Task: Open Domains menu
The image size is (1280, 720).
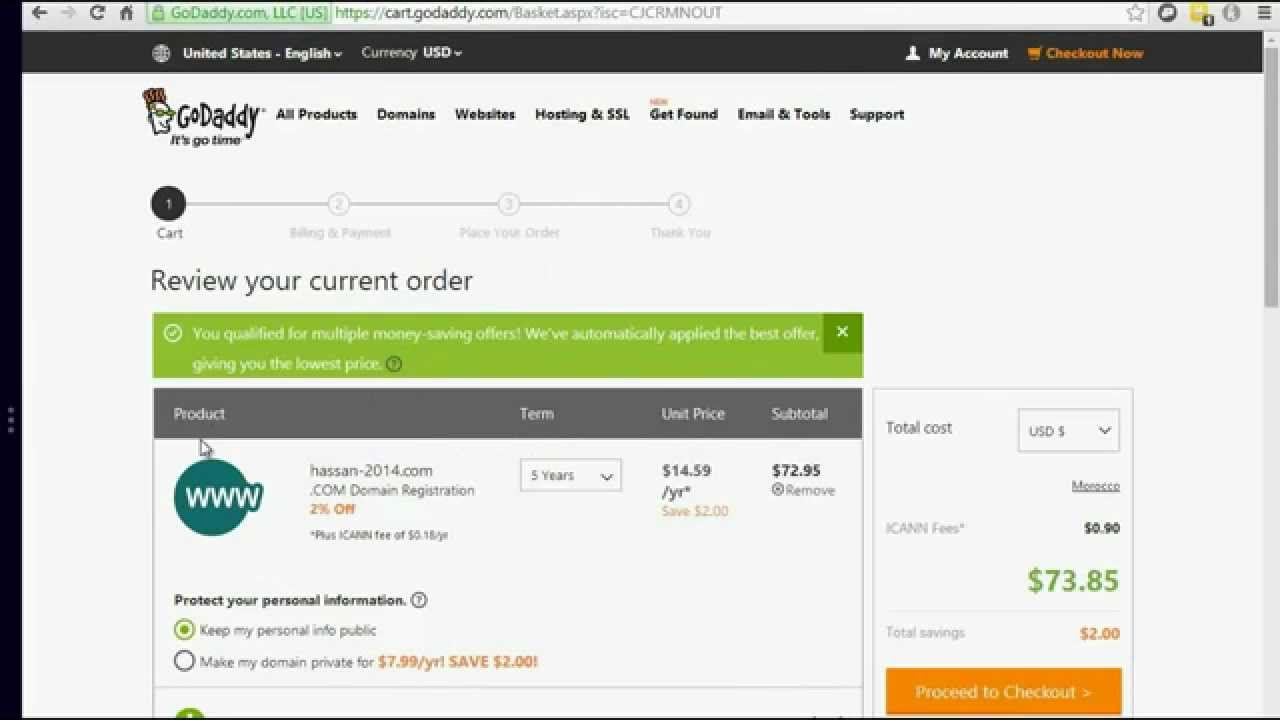Action: 406,114
